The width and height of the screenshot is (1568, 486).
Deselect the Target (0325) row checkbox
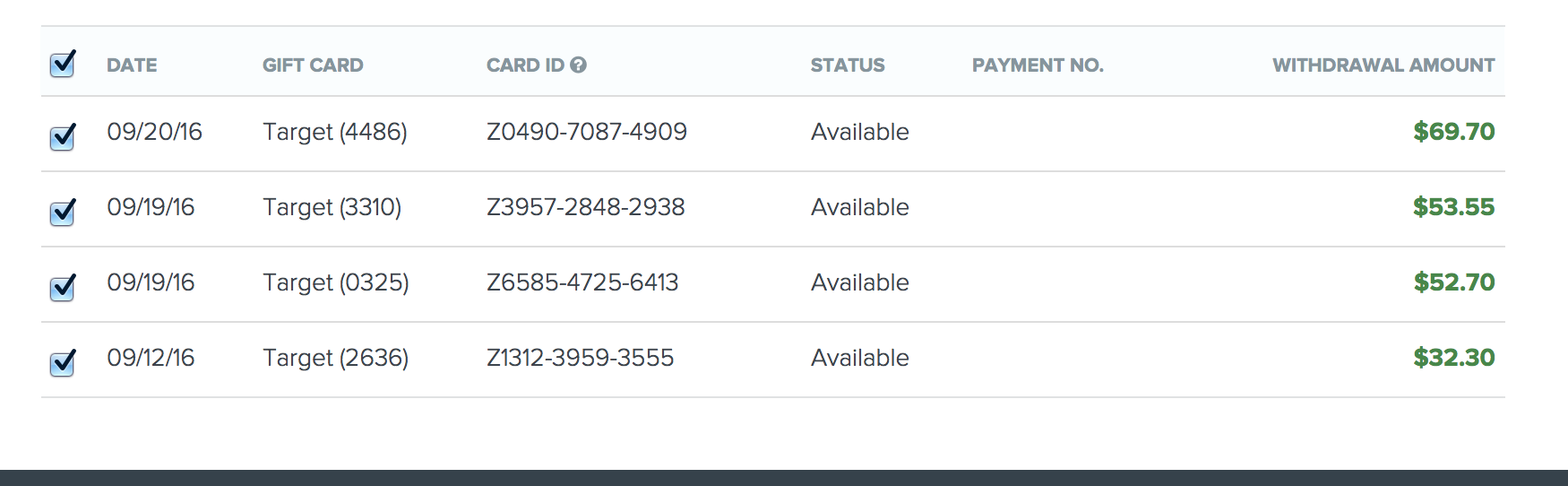click(62, 288)
